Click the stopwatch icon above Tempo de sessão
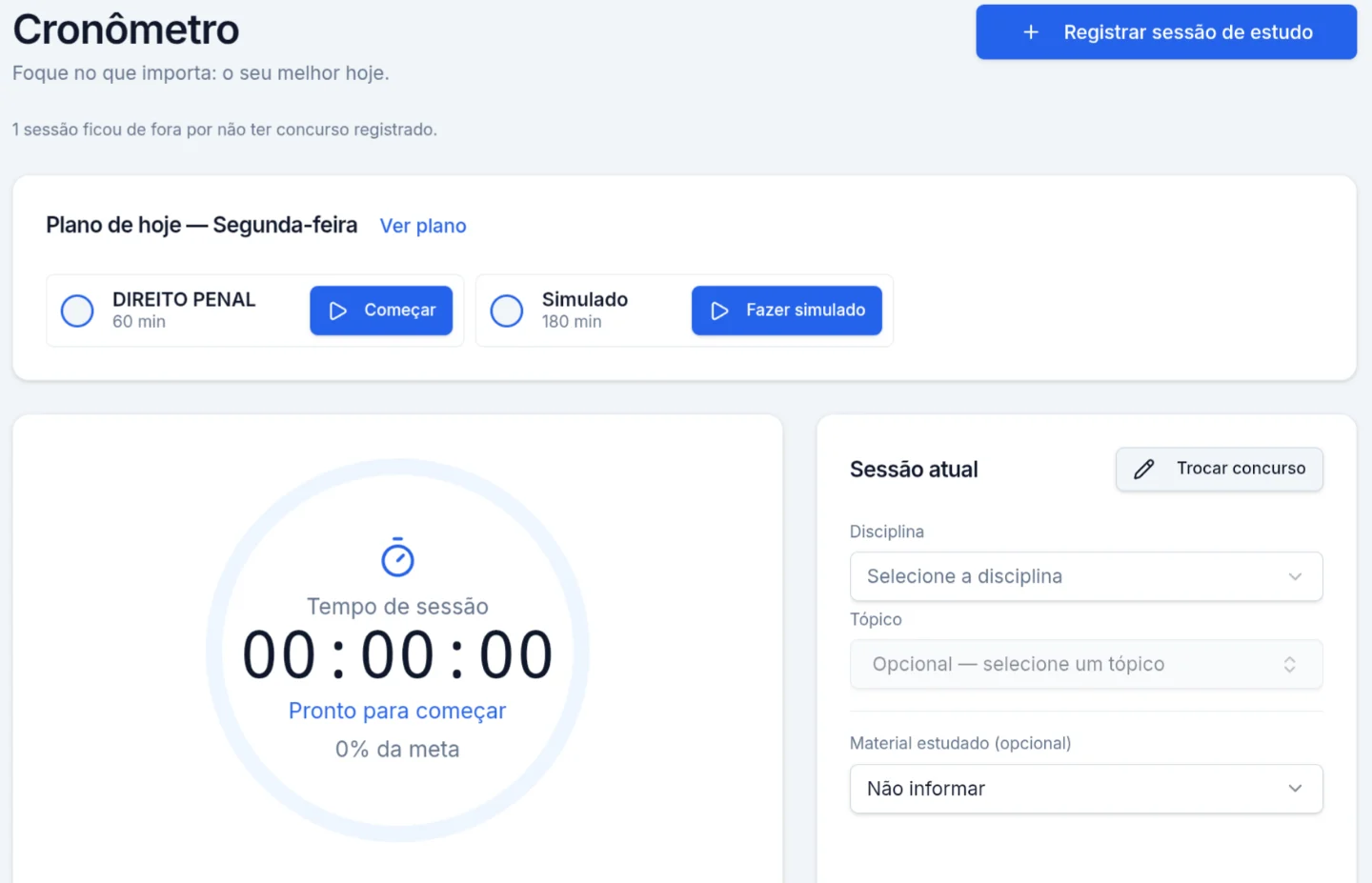This screenshot has width=1372, height=883. click(x=397, y=557)
